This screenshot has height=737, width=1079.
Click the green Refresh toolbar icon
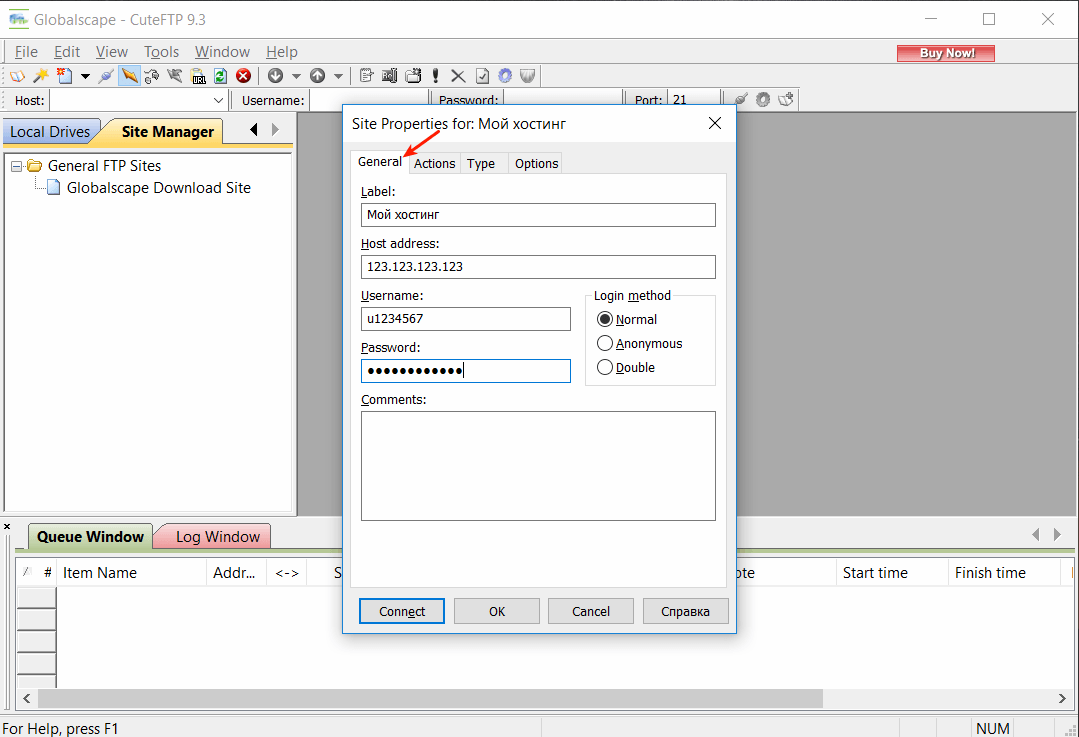pyautogui.click(x=220, y=76)
